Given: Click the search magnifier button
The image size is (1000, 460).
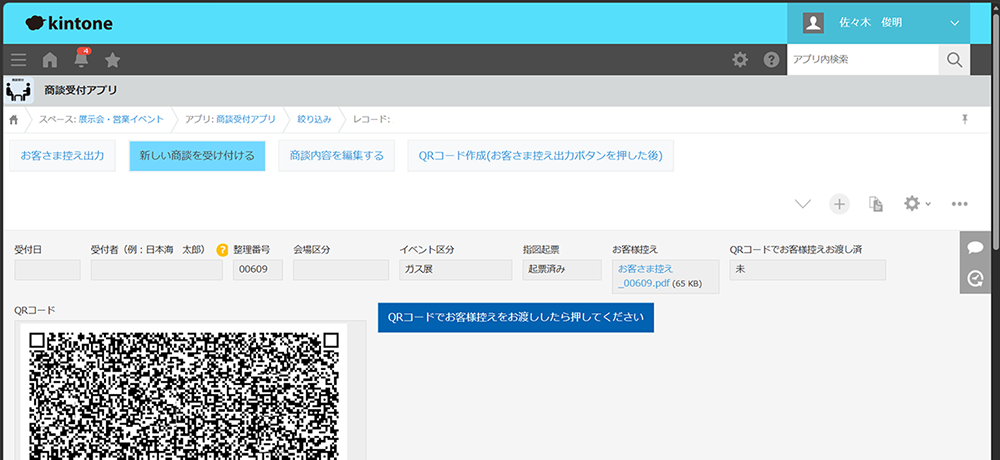Looking at the screenshot, I should (954, 60).
